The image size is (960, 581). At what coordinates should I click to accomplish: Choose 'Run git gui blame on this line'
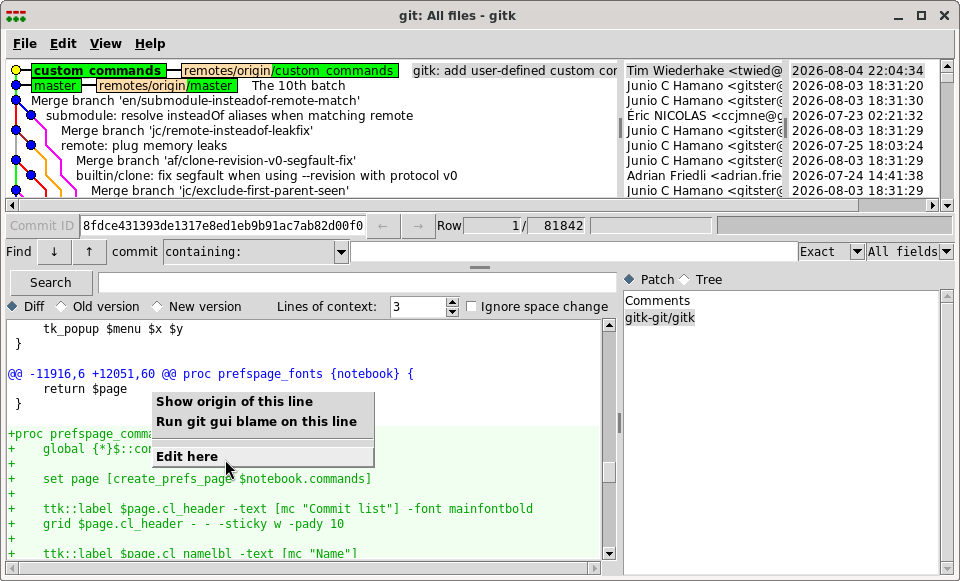pyautogui.click(x=263, y=422)
